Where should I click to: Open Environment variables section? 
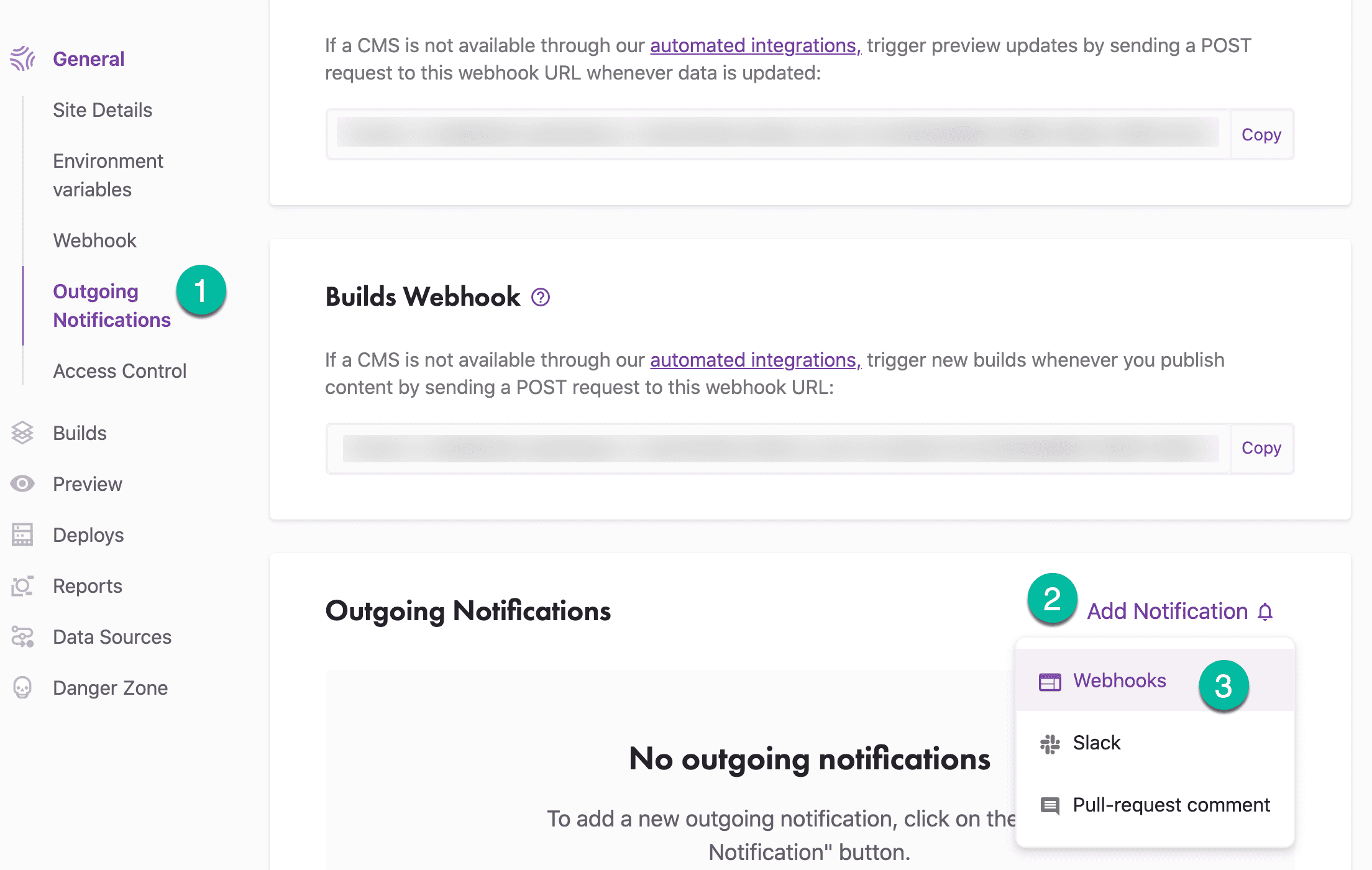pos(108,175)
